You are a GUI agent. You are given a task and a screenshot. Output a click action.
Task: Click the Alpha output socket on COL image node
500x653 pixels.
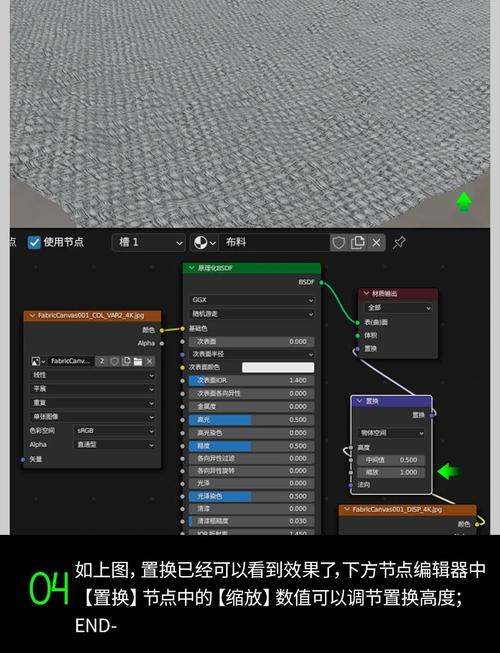[x=162, y=344]
